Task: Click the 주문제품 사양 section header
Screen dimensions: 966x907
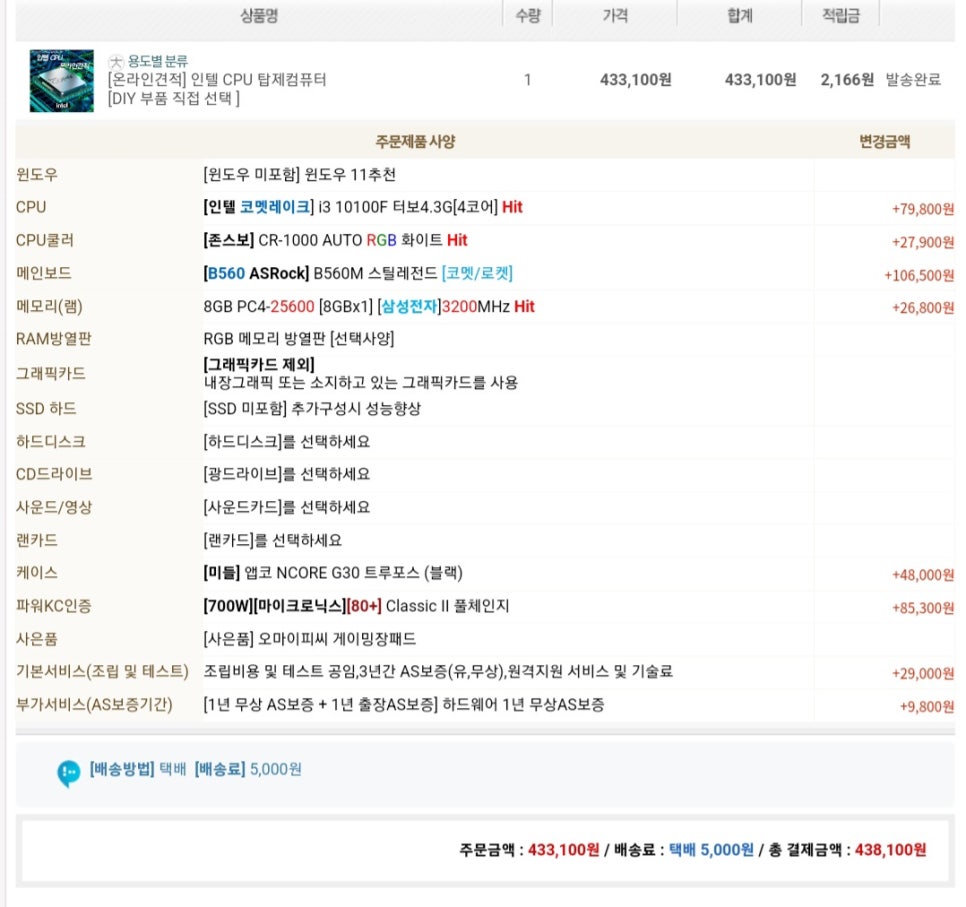Action: click(415, 142)
